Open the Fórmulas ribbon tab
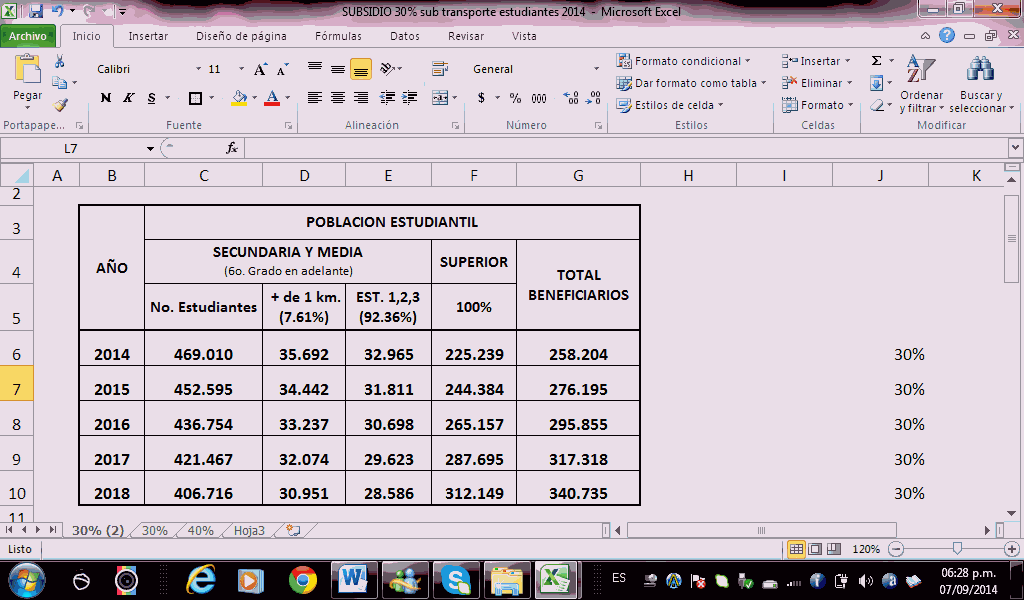The width and height of the screenshot is (1024, 600). (338, 36)
